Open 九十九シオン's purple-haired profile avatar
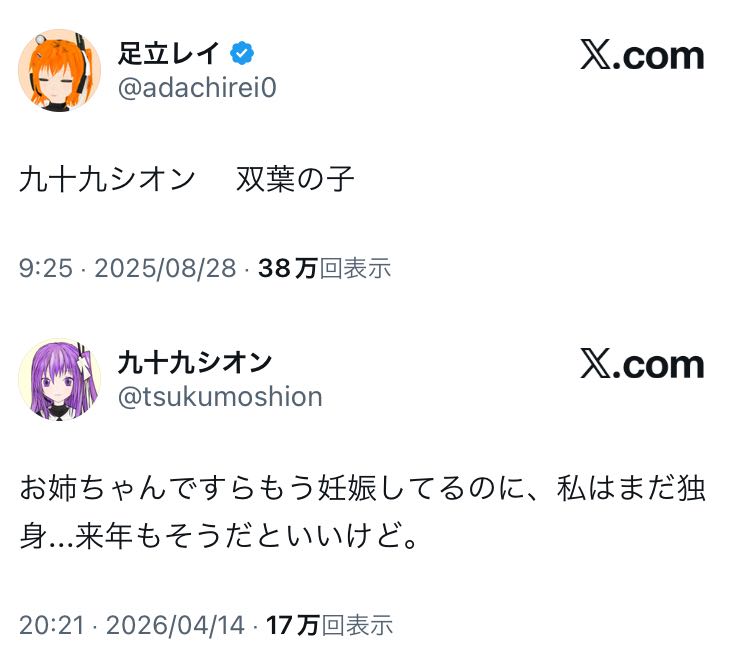The image size is (750, 670). pyautogui.click(x=60, y=379)
